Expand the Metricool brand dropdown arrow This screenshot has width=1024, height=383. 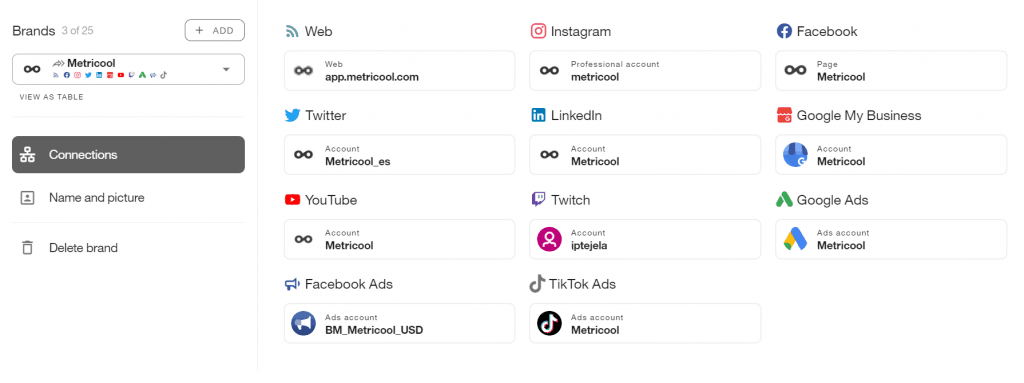point(226,69)
